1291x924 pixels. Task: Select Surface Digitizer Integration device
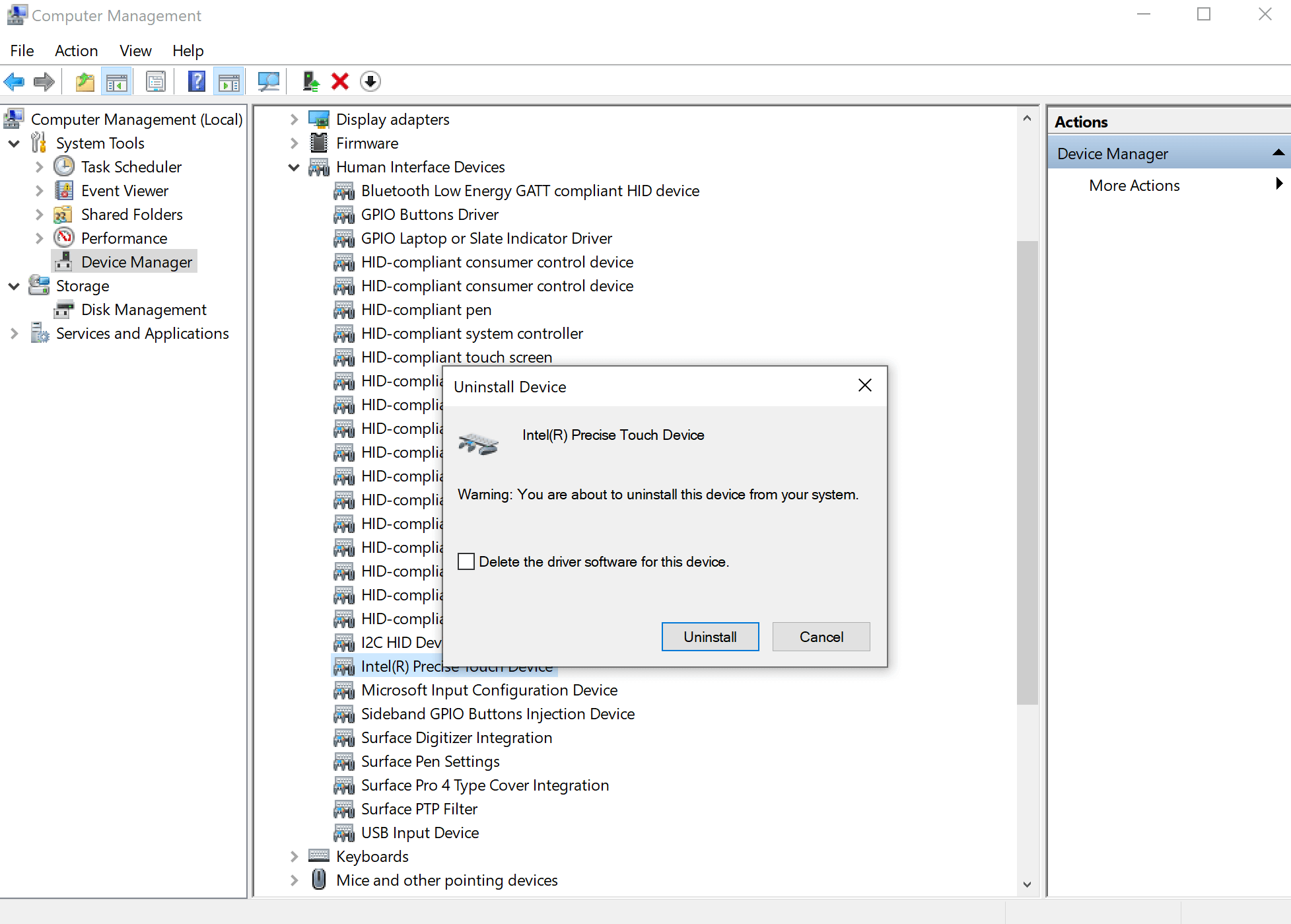456,737
